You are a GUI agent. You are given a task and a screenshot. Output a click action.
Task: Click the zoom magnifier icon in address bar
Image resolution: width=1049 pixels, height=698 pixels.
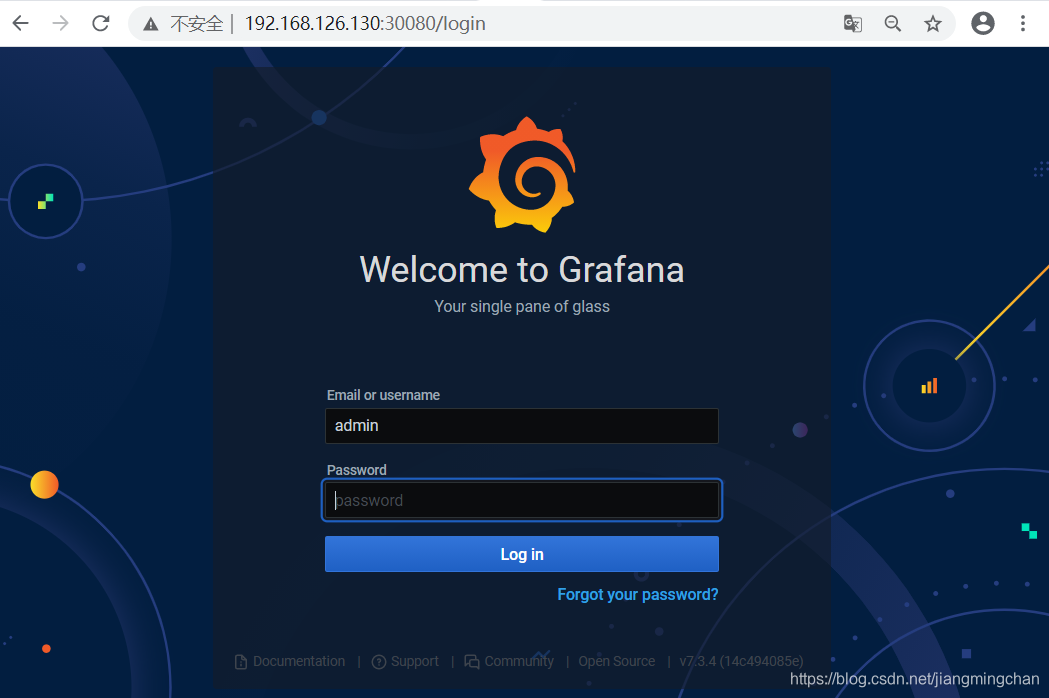coord(892,23)
